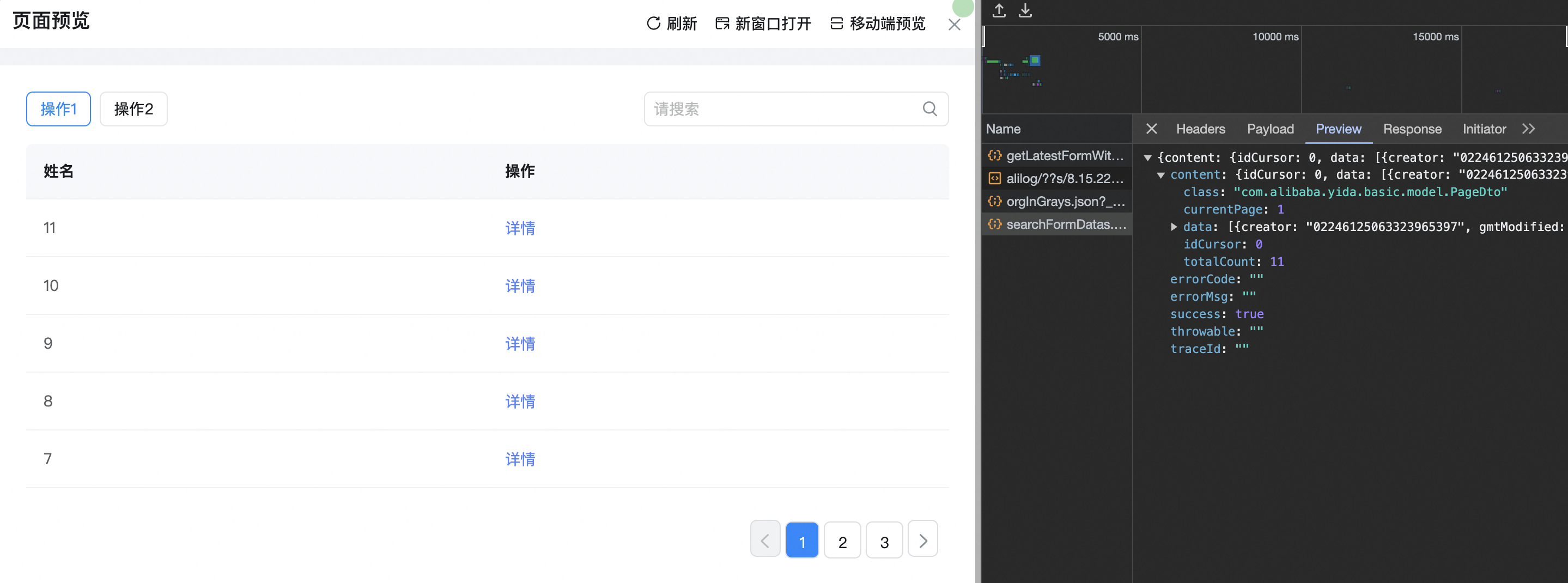Click the 页面预览 title text
Image resolution: width=1568 pixels, height=583 pixels.
(x=51, y=21)
